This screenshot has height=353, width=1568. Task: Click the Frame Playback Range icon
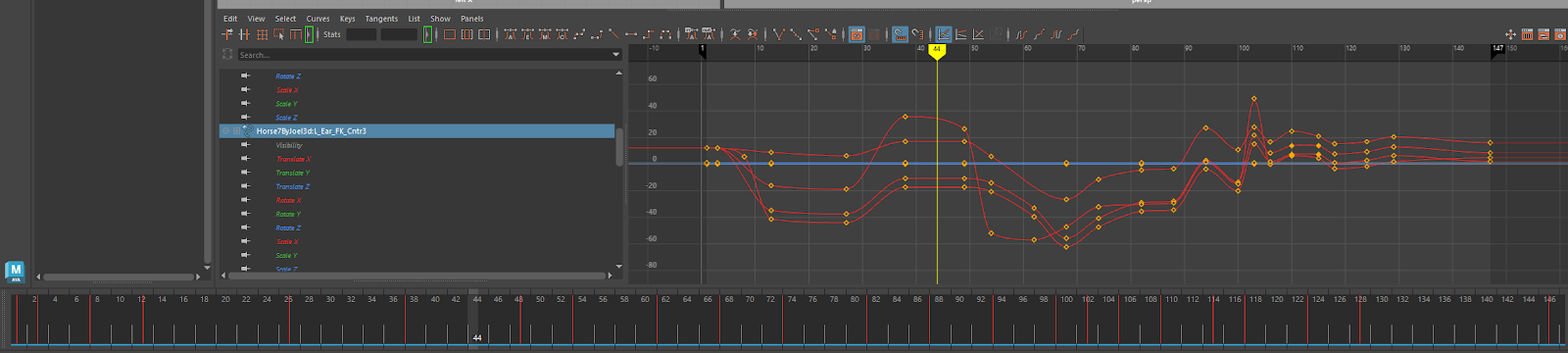pyautogui.click(x=466, y=34)
